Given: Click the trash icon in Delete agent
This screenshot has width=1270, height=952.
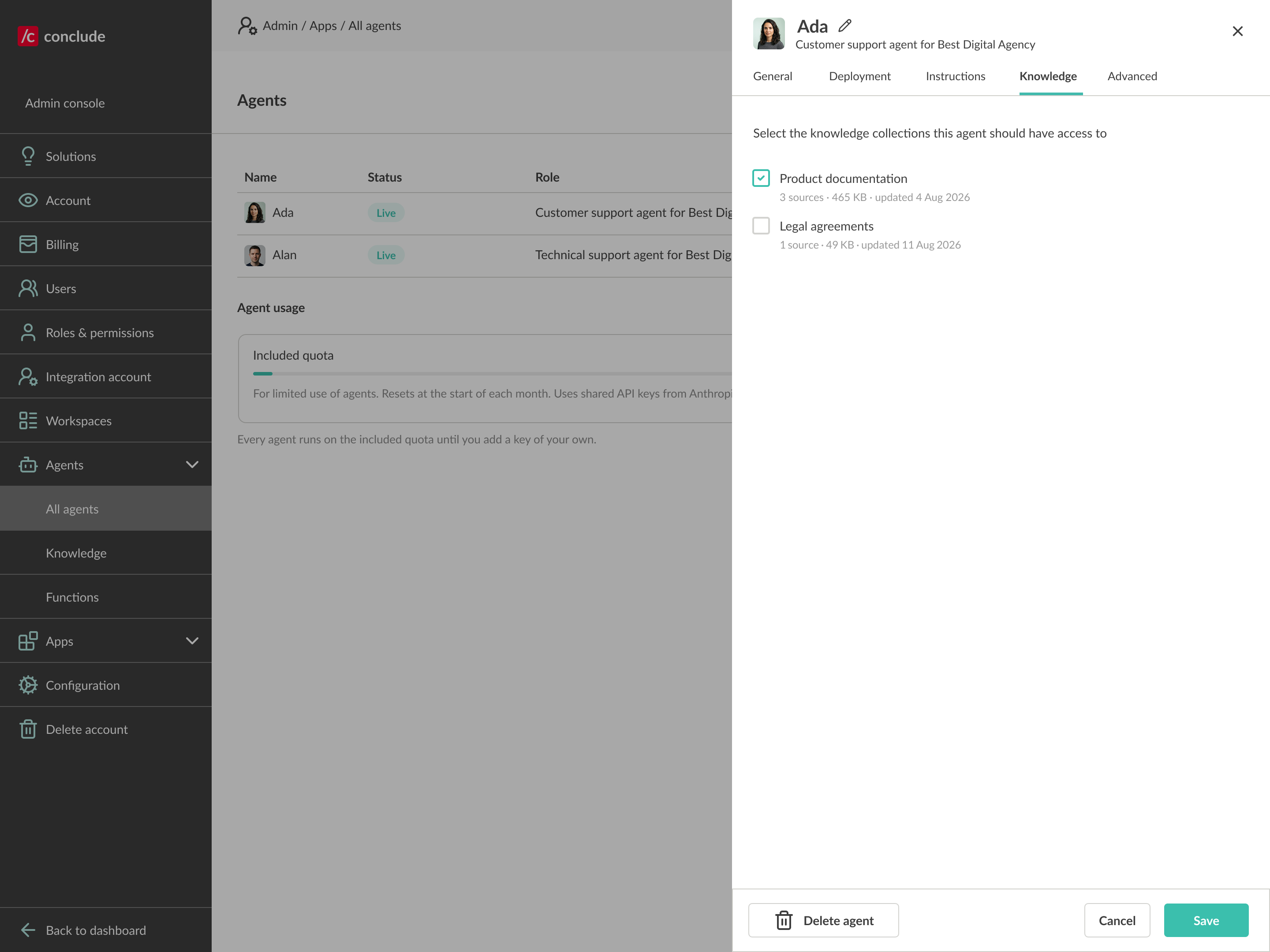Looking at the screenshot, I should click(784, 920).
